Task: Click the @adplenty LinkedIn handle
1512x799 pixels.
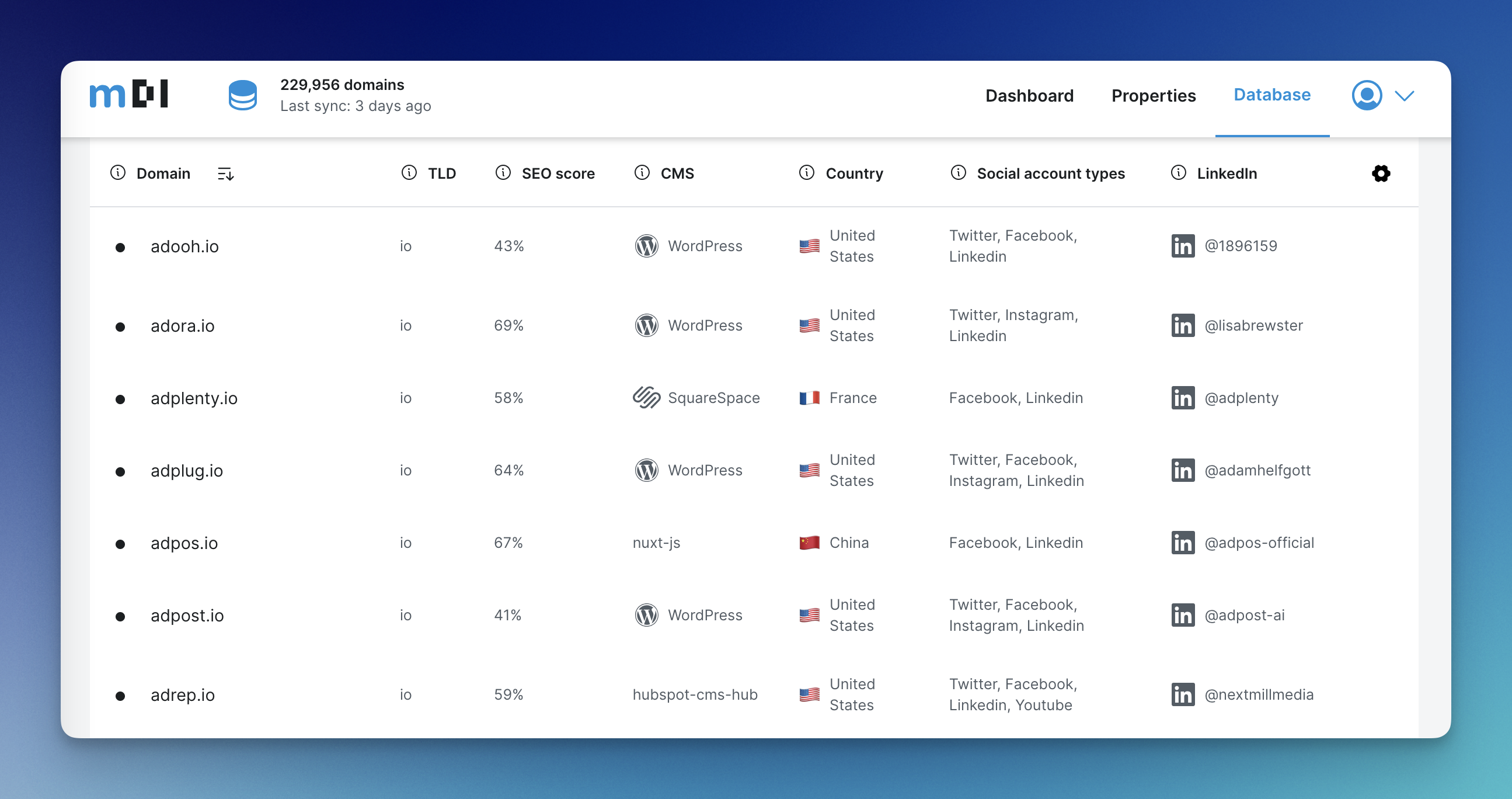Action: pos(1241,398)
